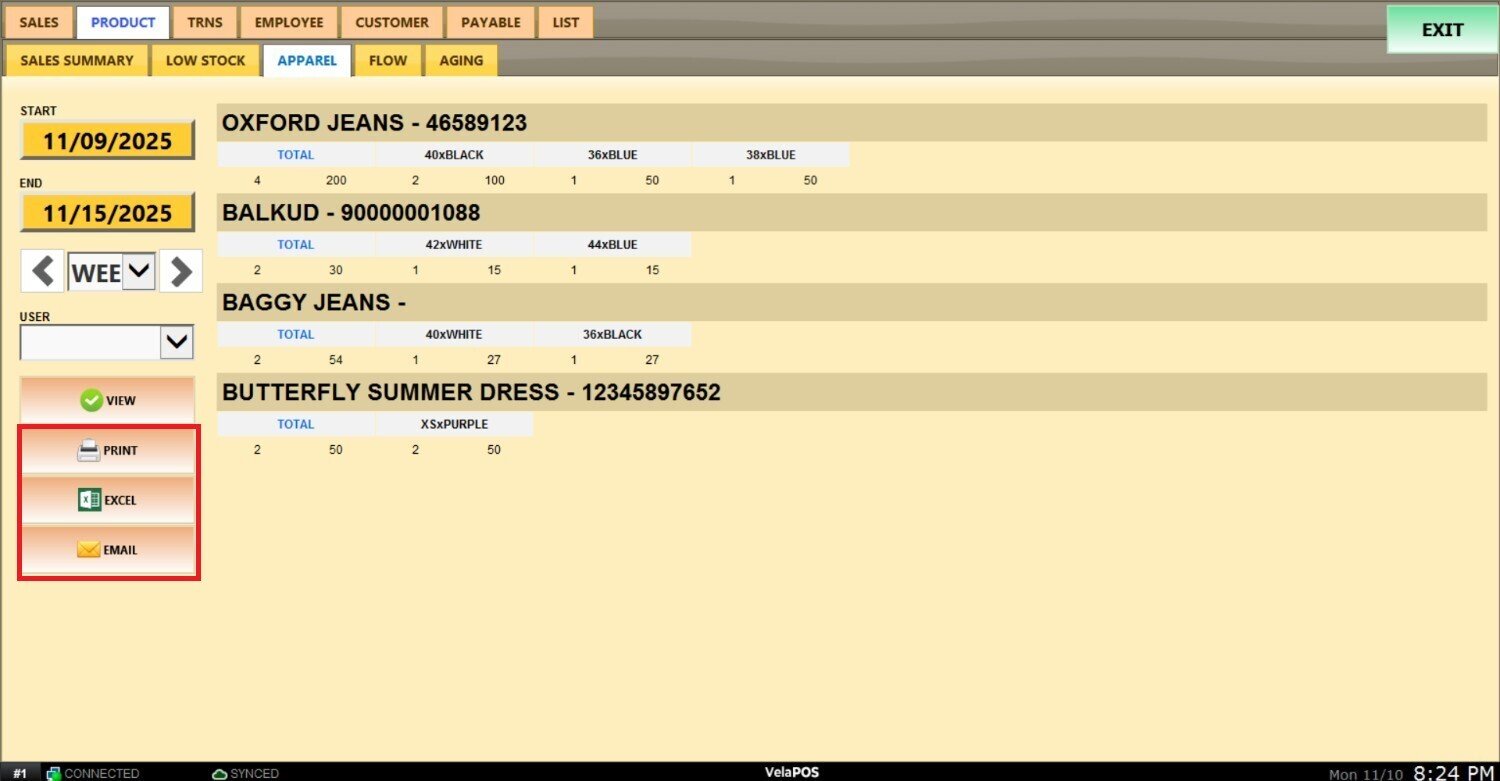Viewport: 1500px width, 781px height.
Task: Click the envelope Email icon
Action: click(89, 549)
